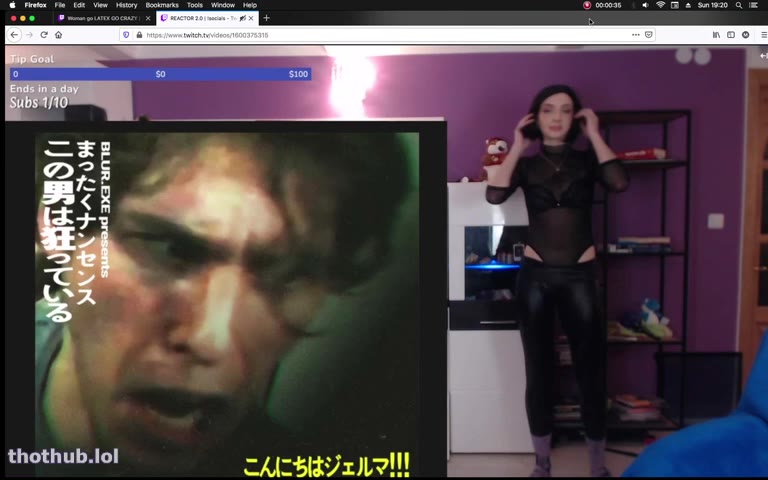Open the clock showing Sun 19:20

point(713,5)
